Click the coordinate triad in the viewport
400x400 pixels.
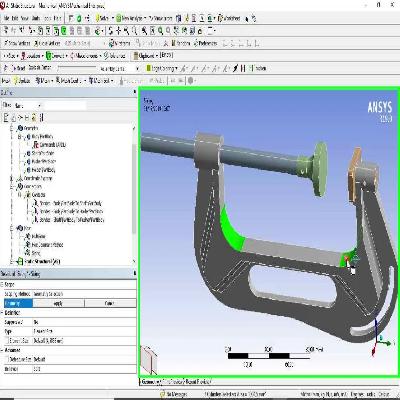[x=380, y=338]
